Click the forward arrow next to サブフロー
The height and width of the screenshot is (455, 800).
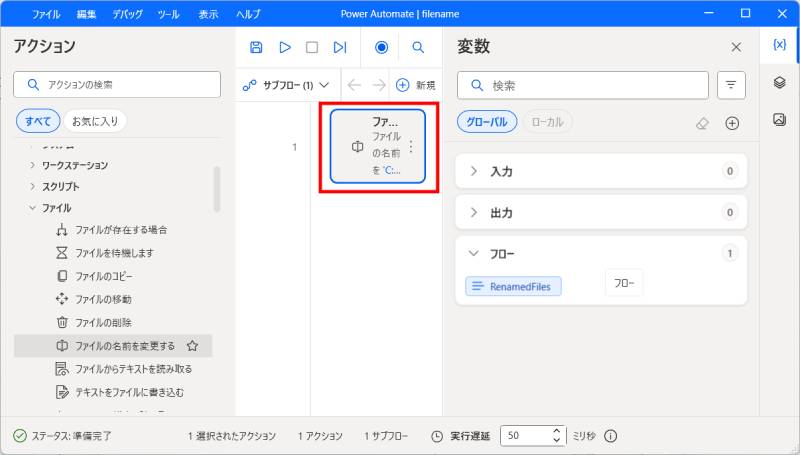379,85
